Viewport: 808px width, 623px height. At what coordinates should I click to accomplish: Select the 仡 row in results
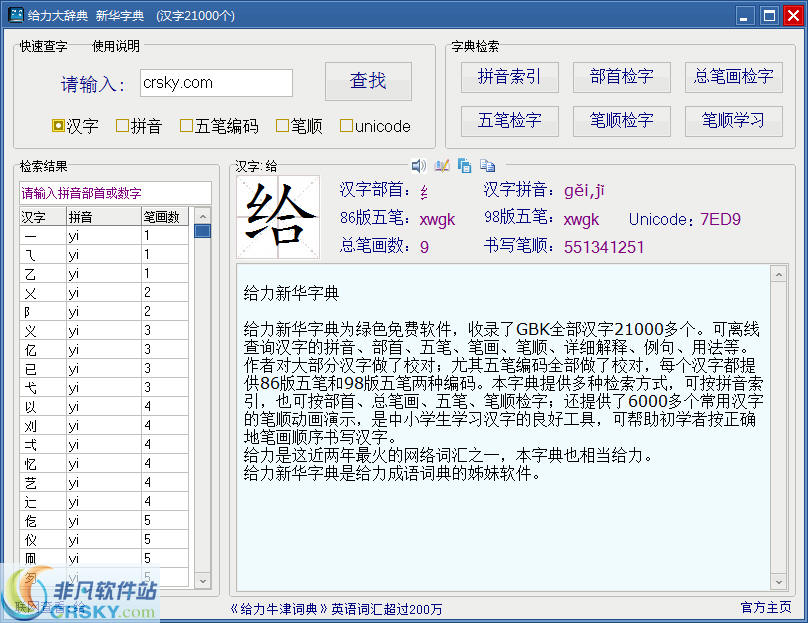(x=104, y=522)
